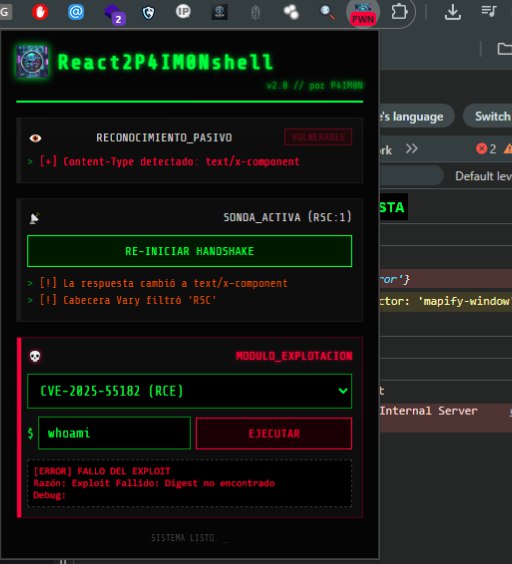Click the 'mapify-window' console log text
Viewport: 512px width, 564px height.
coord(464,301)
